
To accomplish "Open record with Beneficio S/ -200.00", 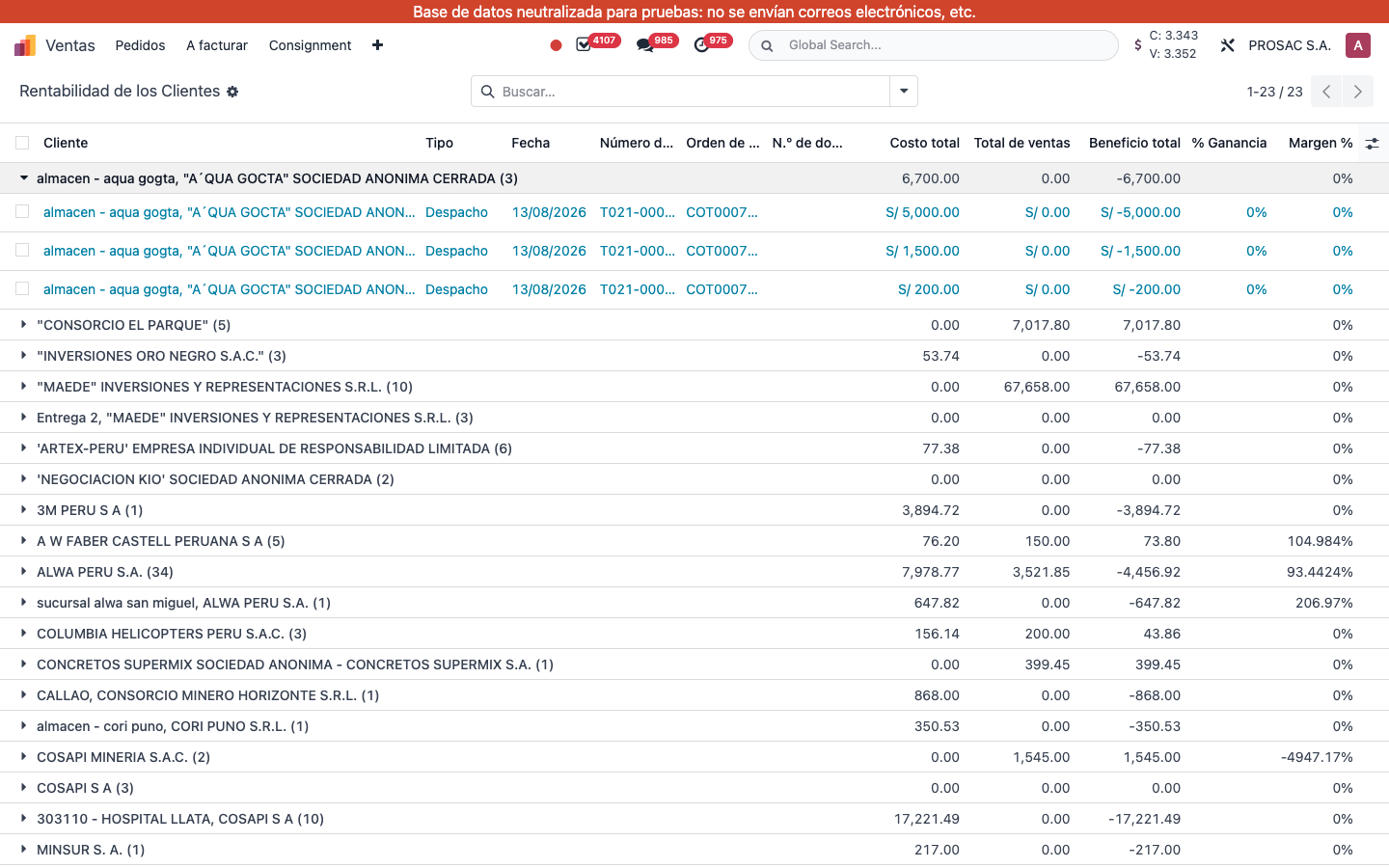I will [1146, 289].
